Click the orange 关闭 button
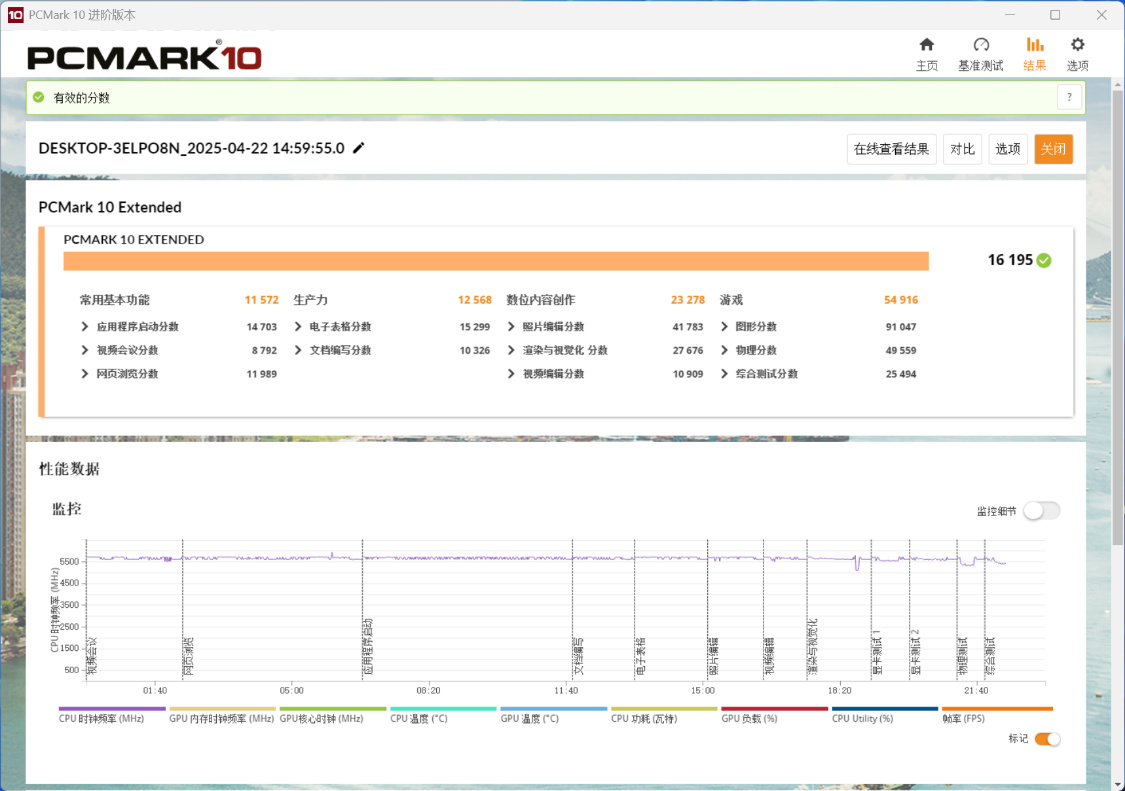The image size is (1125, 791). (1053, 149)
